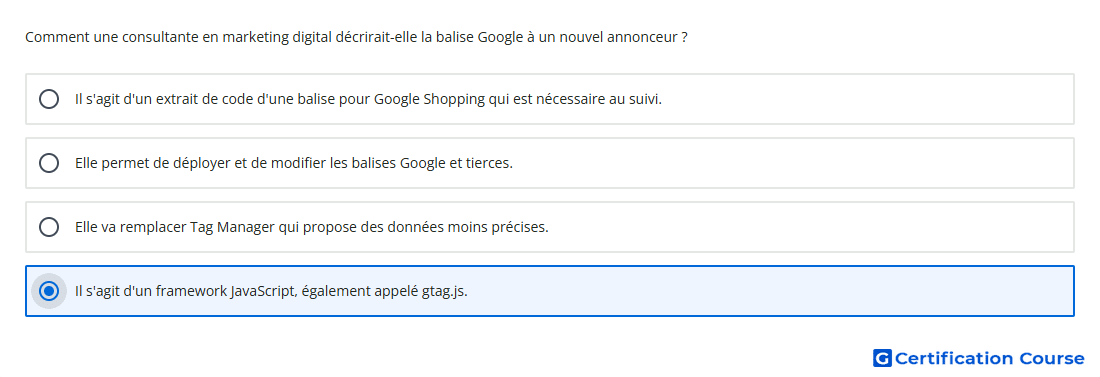Image resolution: width=1100 pixels, height=377 pixels.
Task: Click empty area of the third answer card
Action: click(807, 227)
